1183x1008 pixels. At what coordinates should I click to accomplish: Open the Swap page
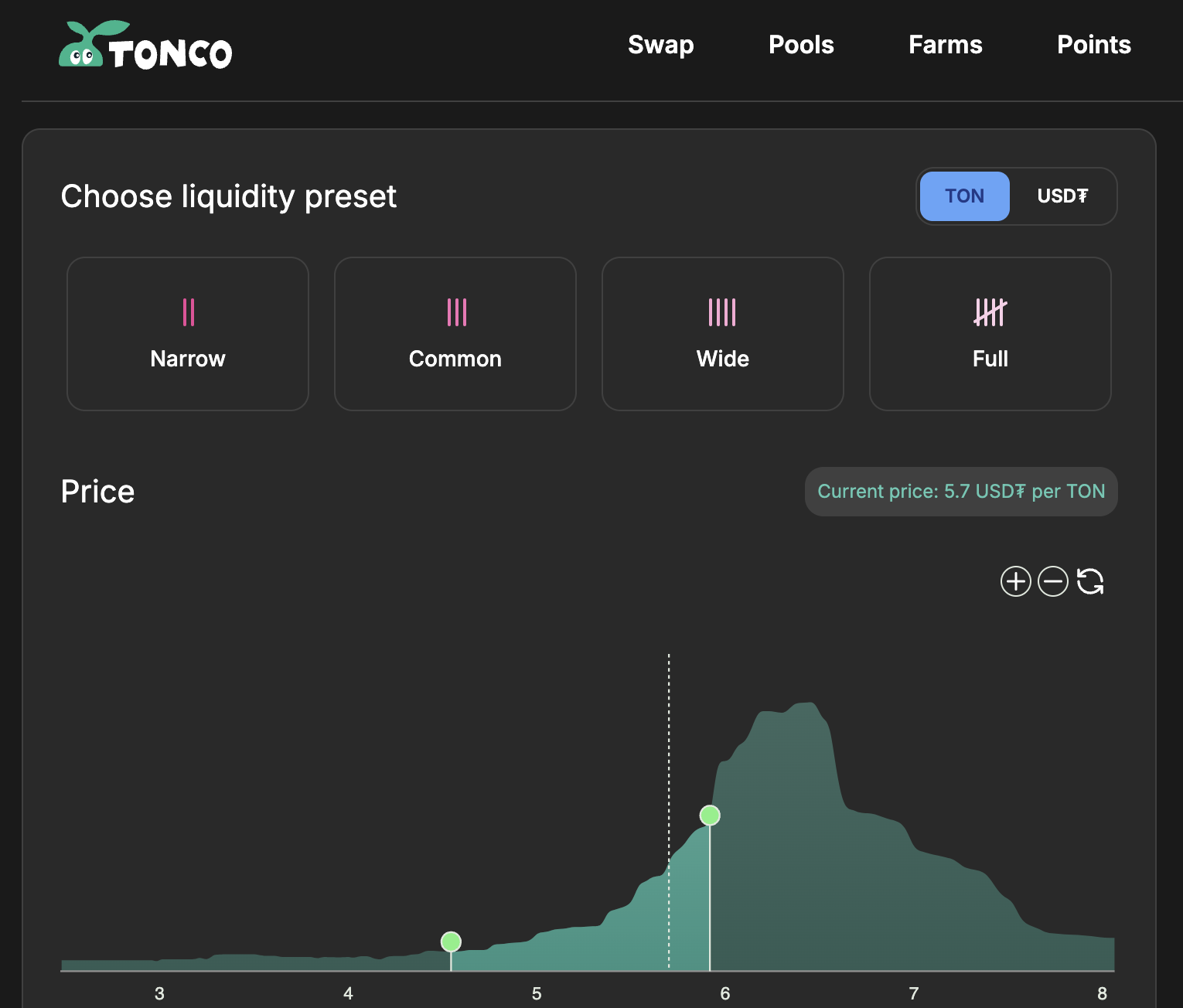[x=660, y=45]
